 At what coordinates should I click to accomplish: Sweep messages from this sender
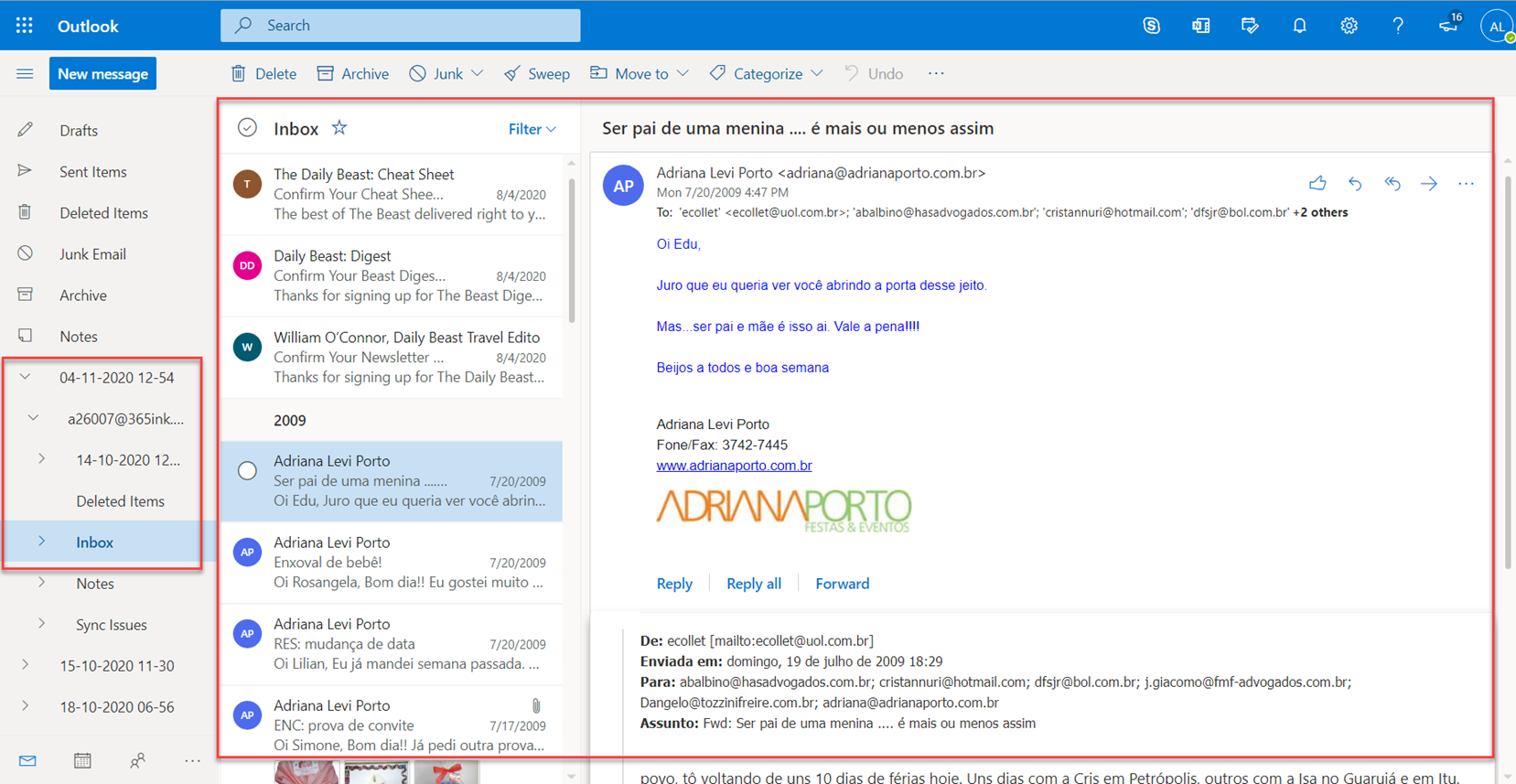click(x=537, y=73)
